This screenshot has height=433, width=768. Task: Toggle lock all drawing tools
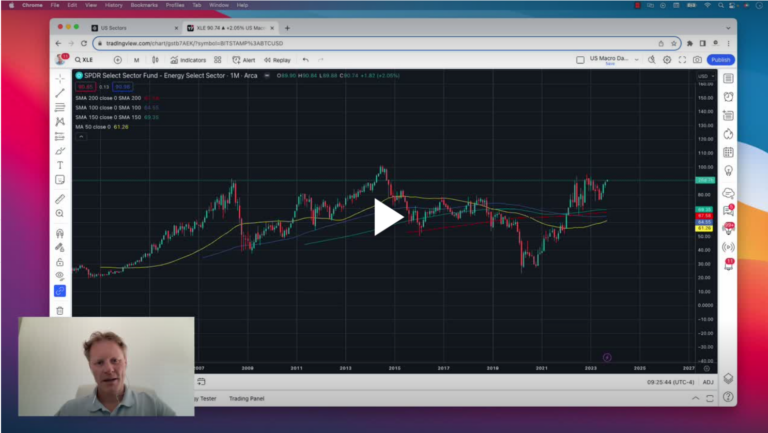pos(60,261)
